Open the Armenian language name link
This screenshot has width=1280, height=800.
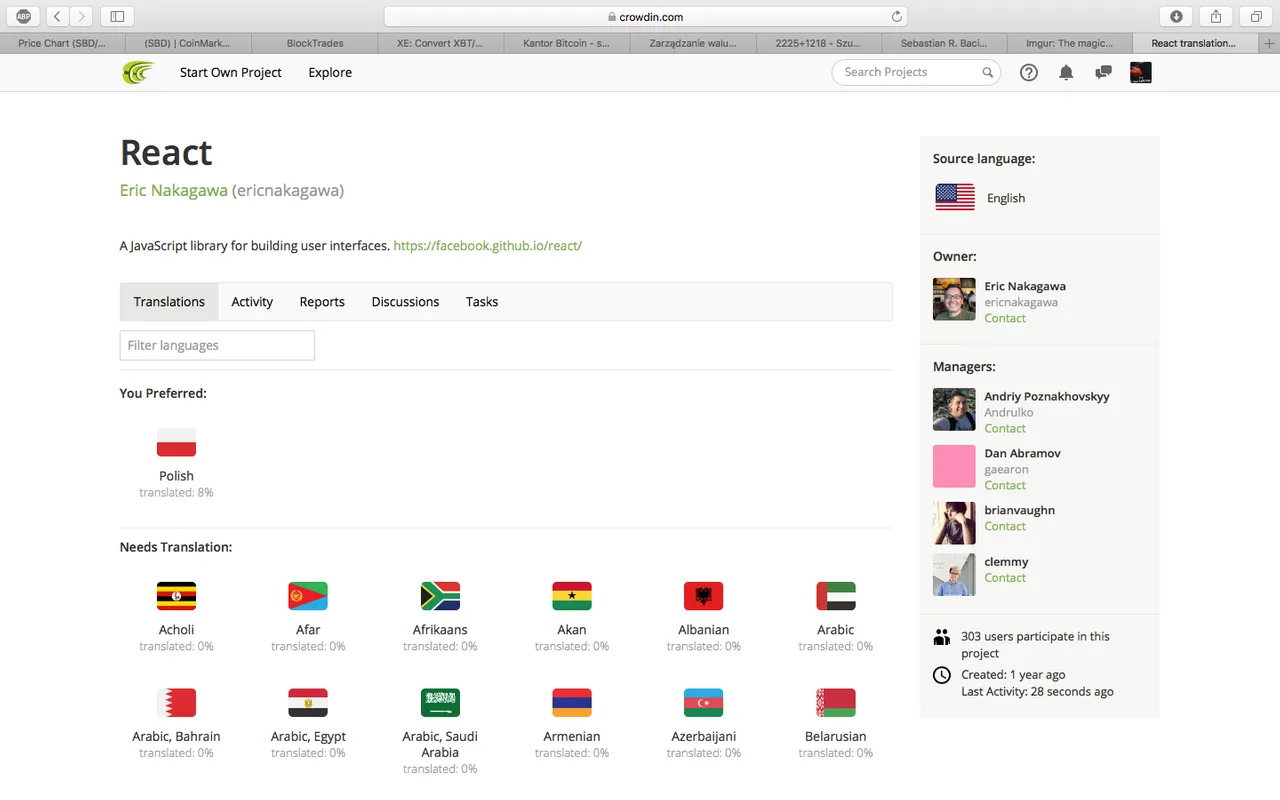(572, 736)
